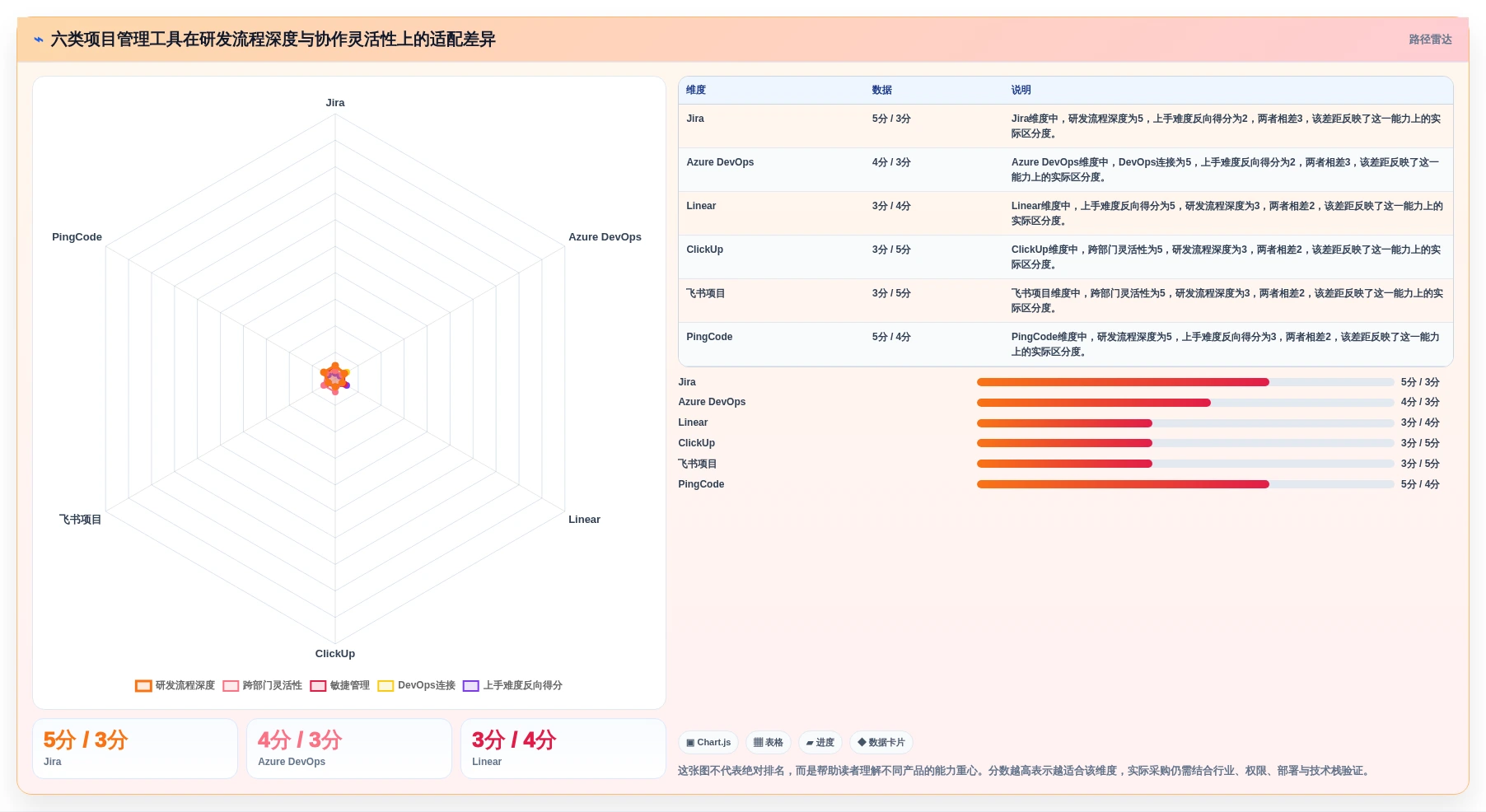Click the Chart.js tag chip
The width and height of the screenshot is (1486, 812).
point(708,743)
